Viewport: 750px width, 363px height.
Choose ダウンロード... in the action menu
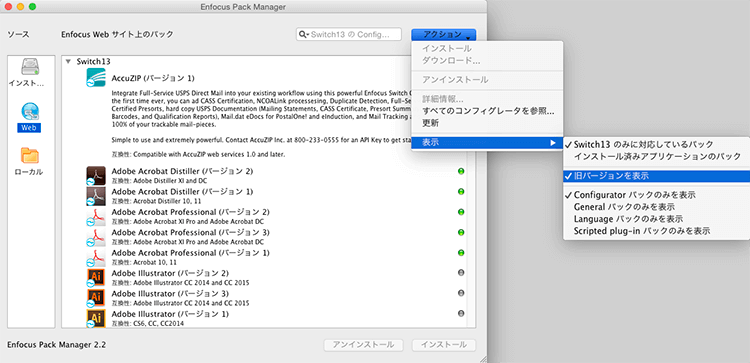pos(487,60)
